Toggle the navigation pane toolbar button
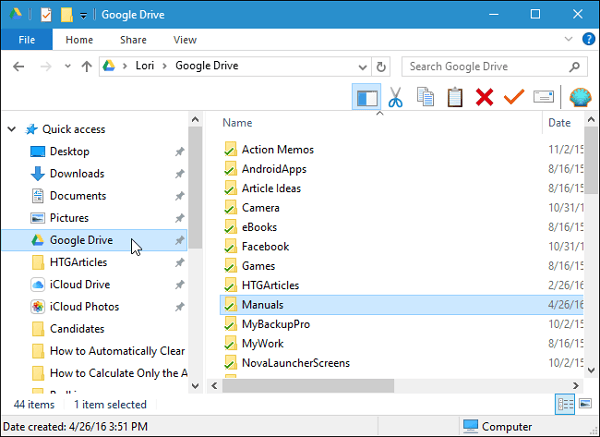Image resolution: width=600 pixels, height=437 pixels. point(366,98)
